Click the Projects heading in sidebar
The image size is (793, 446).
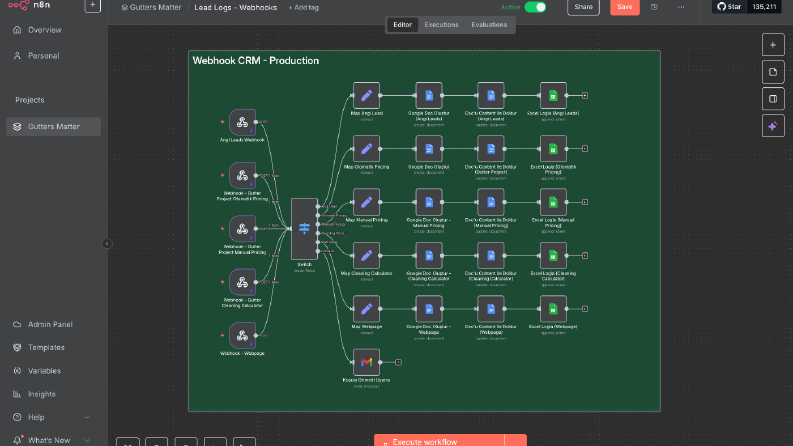click(30, 100)
